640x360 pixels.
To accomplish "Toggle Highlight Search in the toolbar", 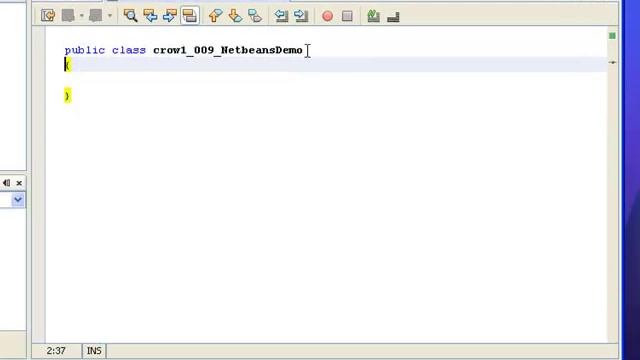I will click(x=190, y=16).
